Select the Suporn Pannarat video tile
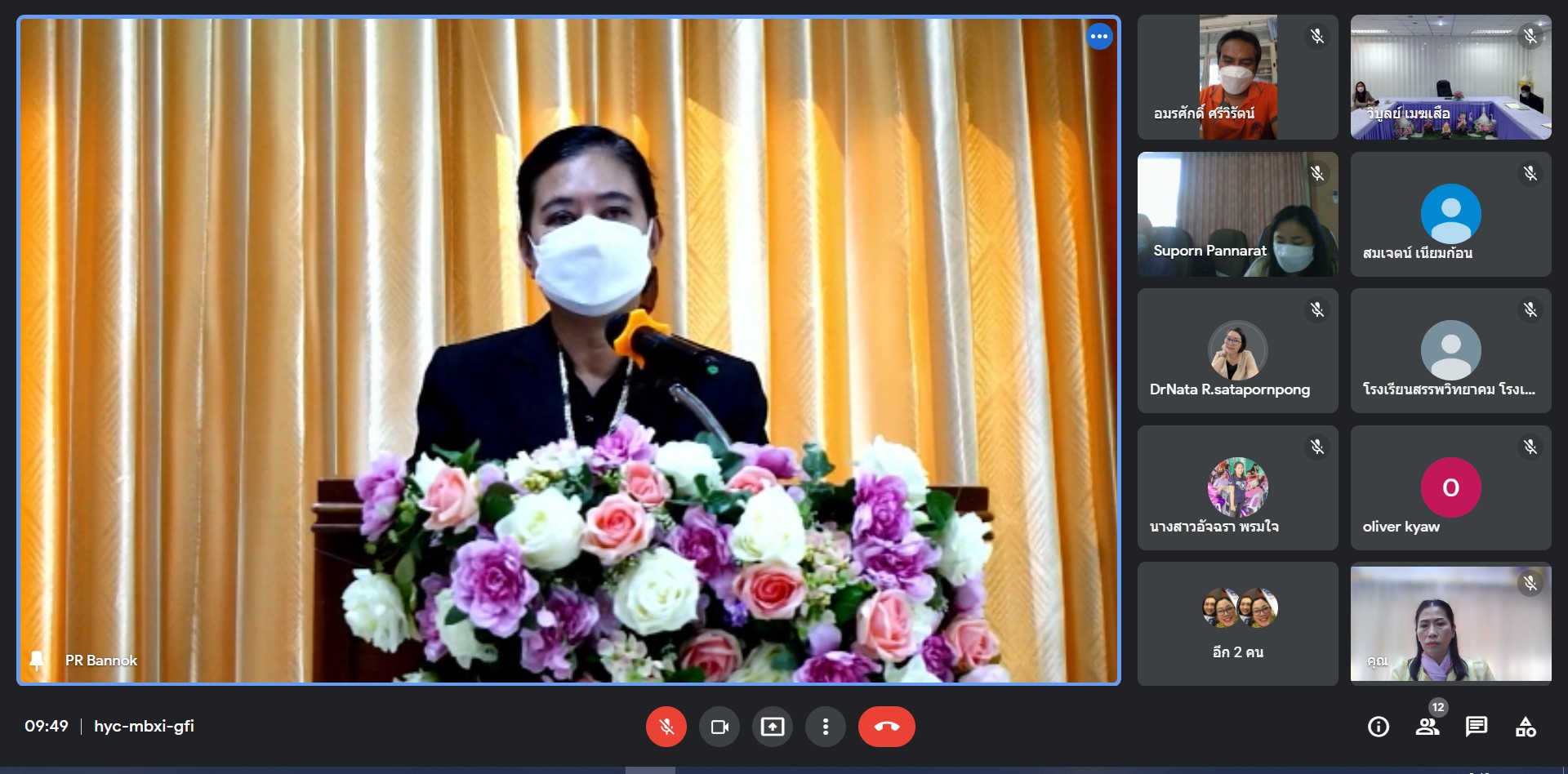The height and width of the screenshot is (774, 1568). [x=1237, y=214]
